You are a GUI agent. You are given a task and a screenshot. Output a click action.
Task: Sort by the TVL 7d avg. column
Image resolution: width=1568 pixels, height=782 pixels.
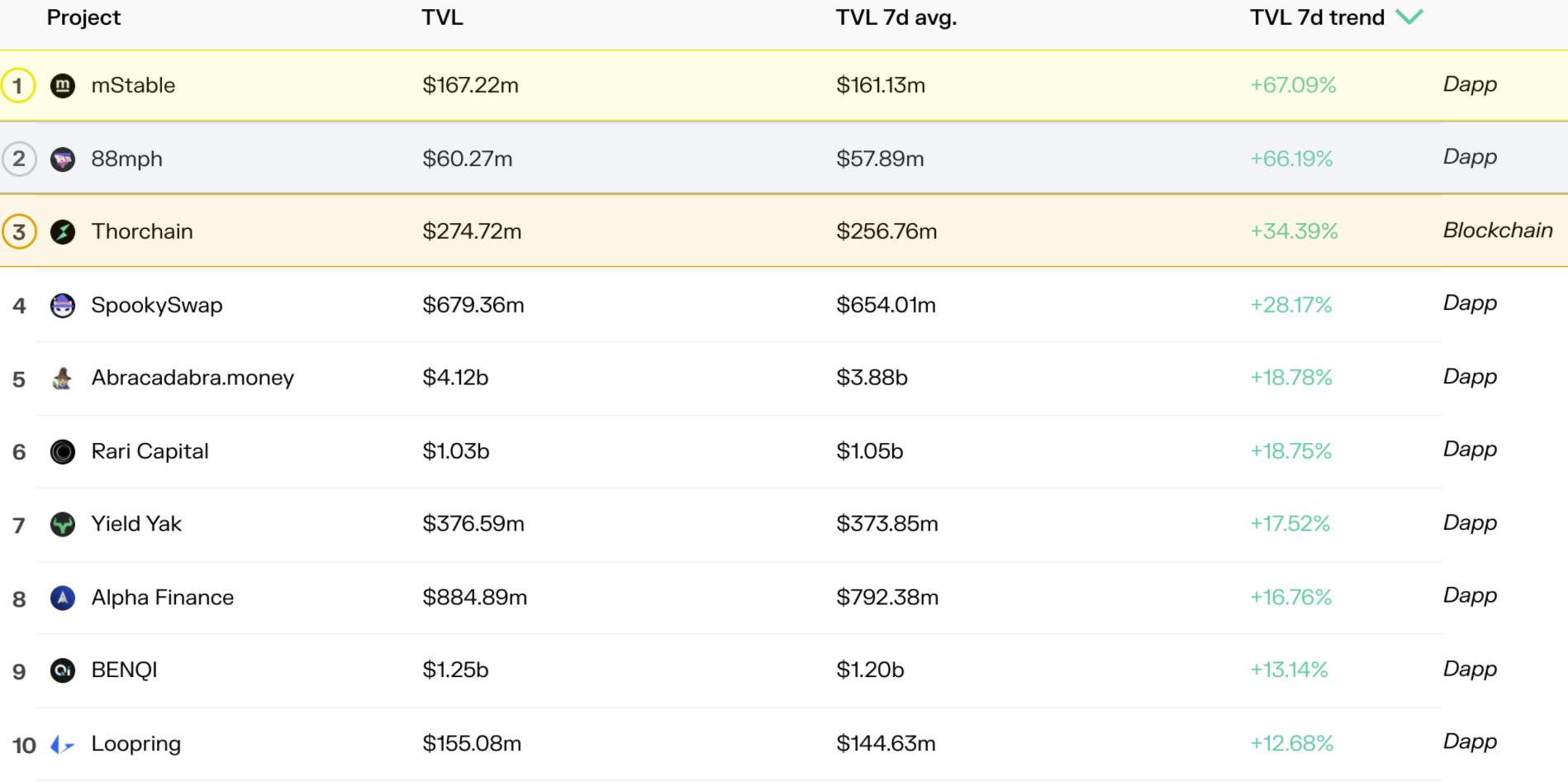point(896,17)
